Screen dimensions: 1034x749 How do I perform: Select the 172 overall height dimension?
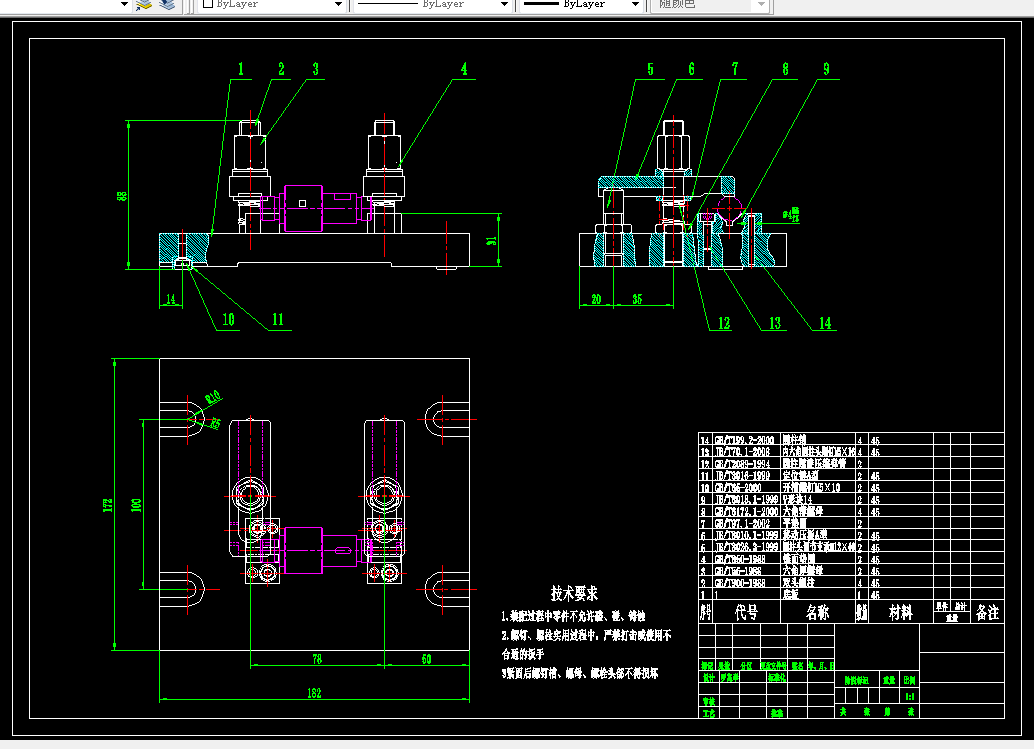pos(107,505)
